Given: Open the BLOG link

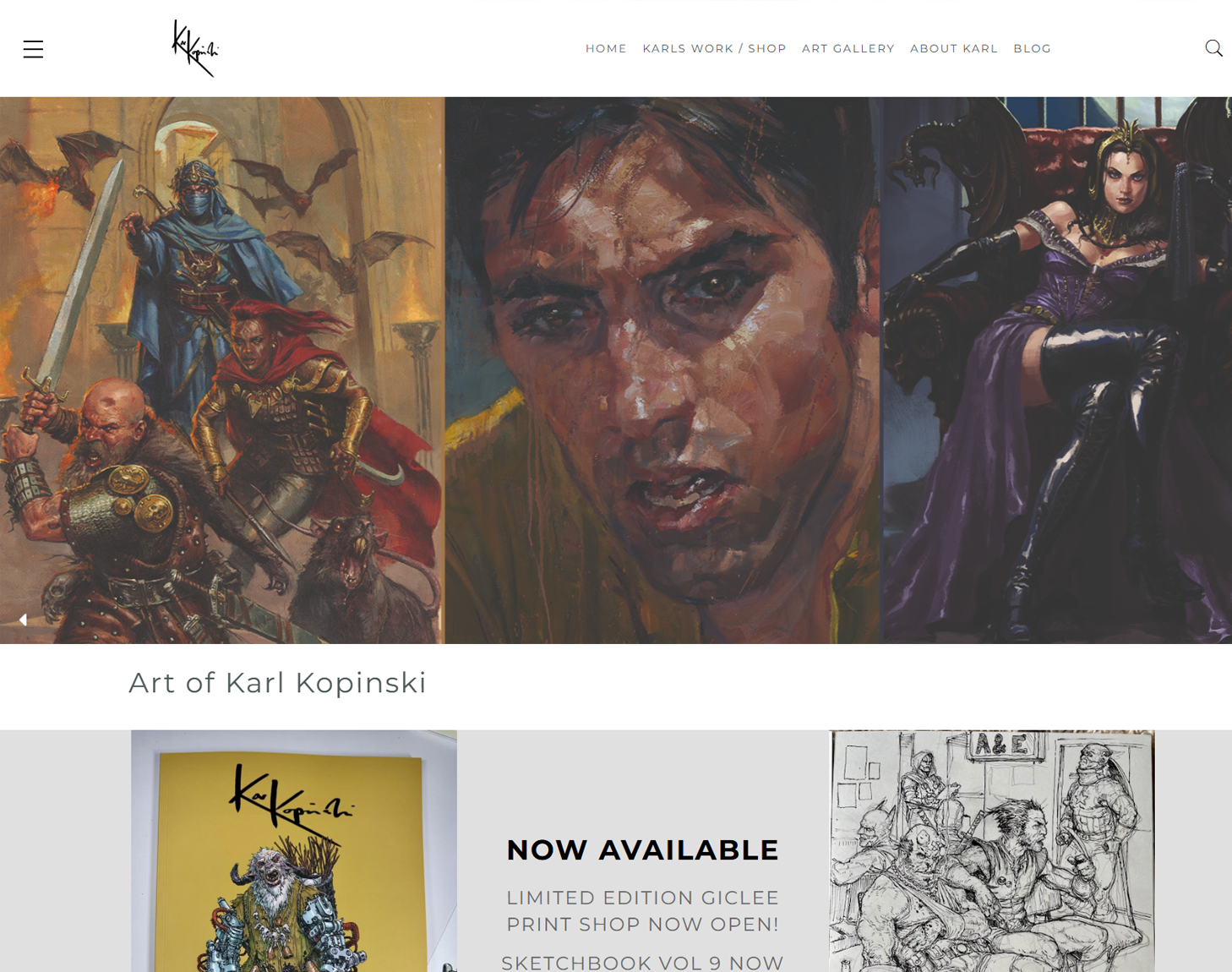Looking at the screenshot, I should point(1032,48).
